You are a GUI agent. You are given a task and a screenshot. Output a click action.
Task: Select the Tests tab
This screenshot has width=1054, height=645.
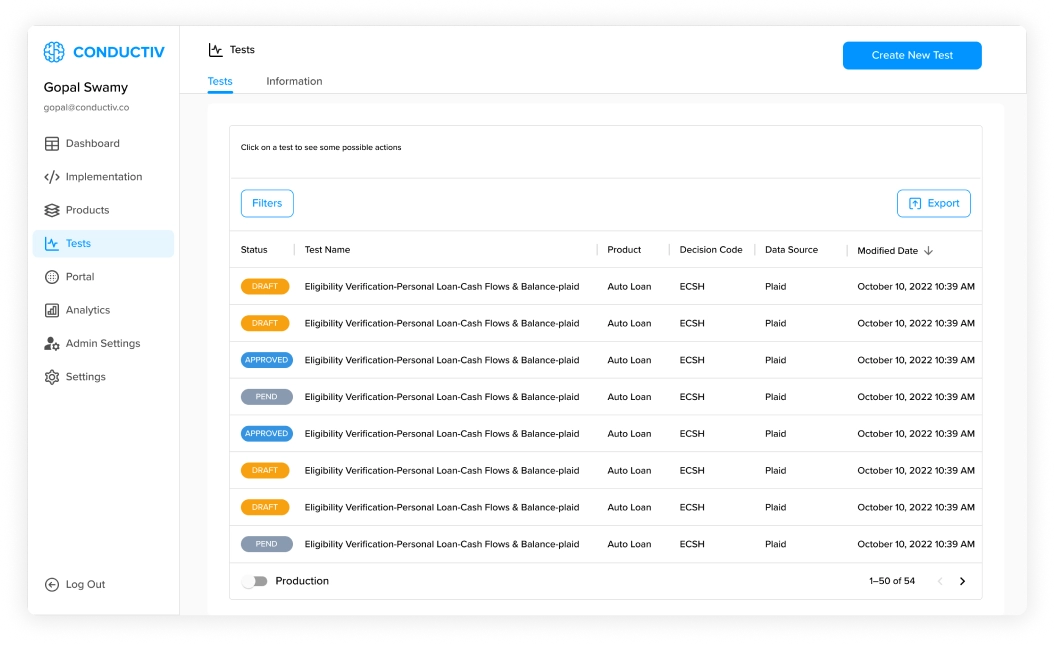click(x=220, y=81)
